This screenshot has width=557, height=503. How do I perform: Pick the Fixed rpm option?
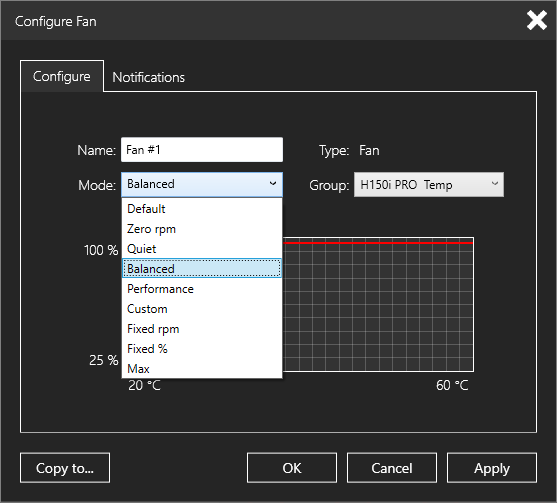202,329
